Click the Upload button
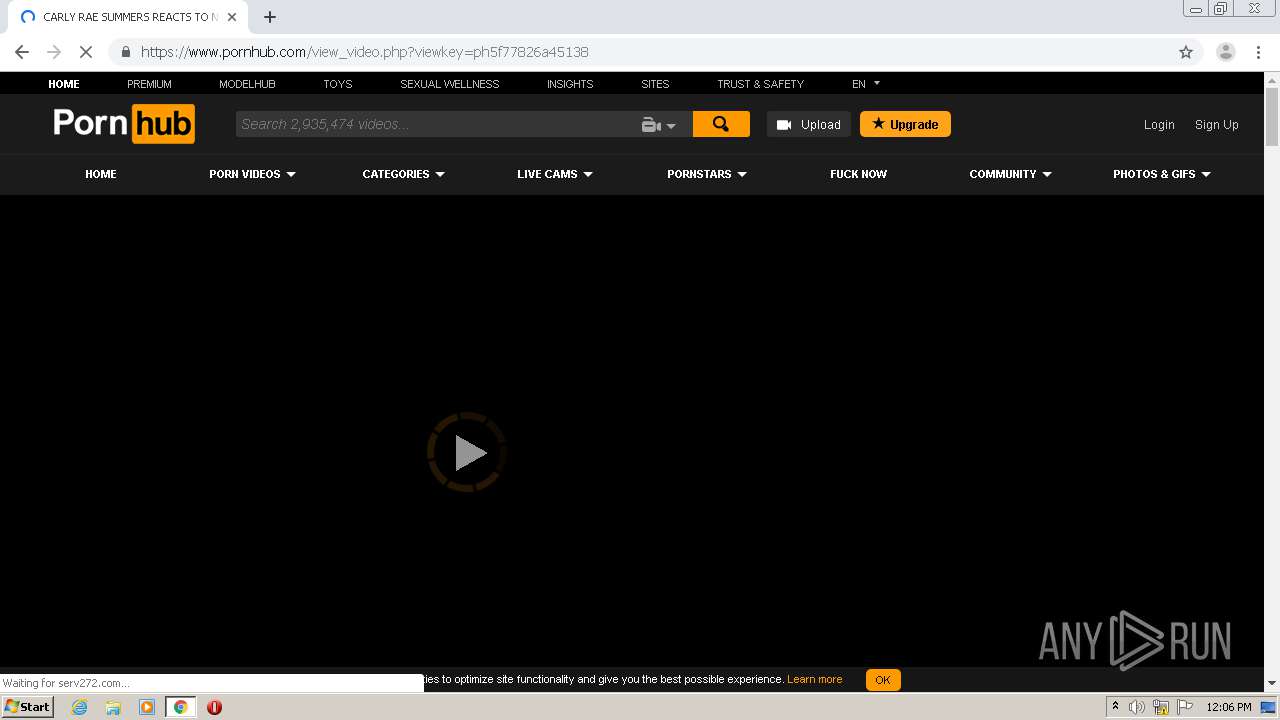Screen dimensions: 1280x720 [809, 124]
